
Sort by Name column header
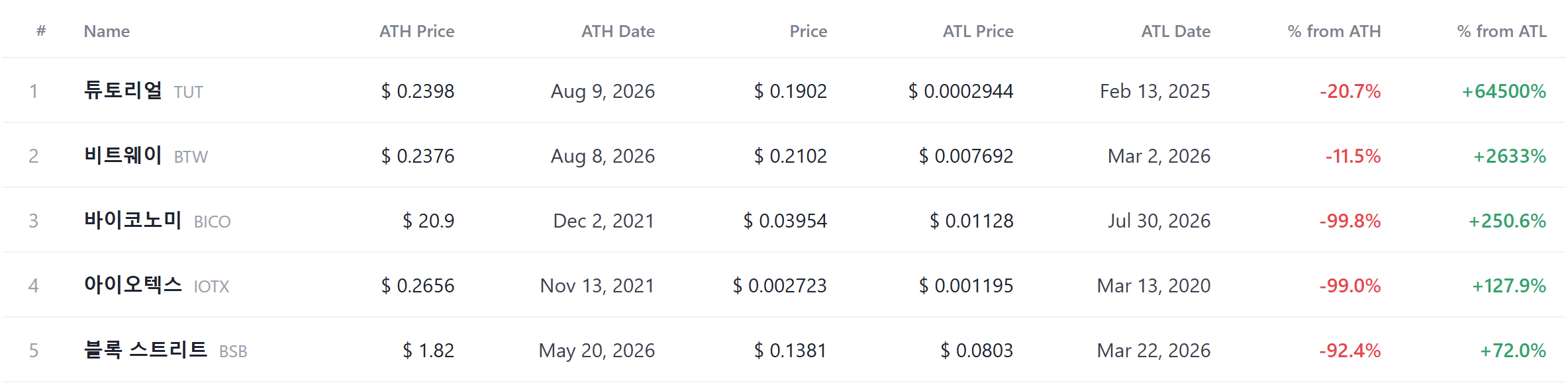pos(107,31)
